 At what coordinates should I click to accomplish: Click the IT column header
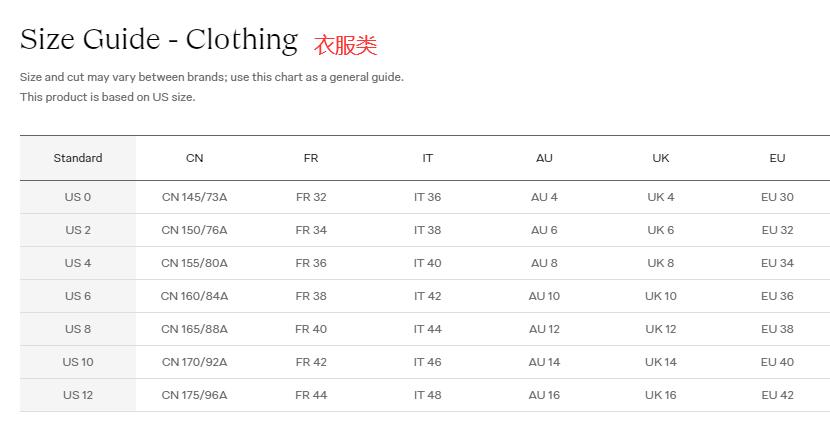coord(427,158)
